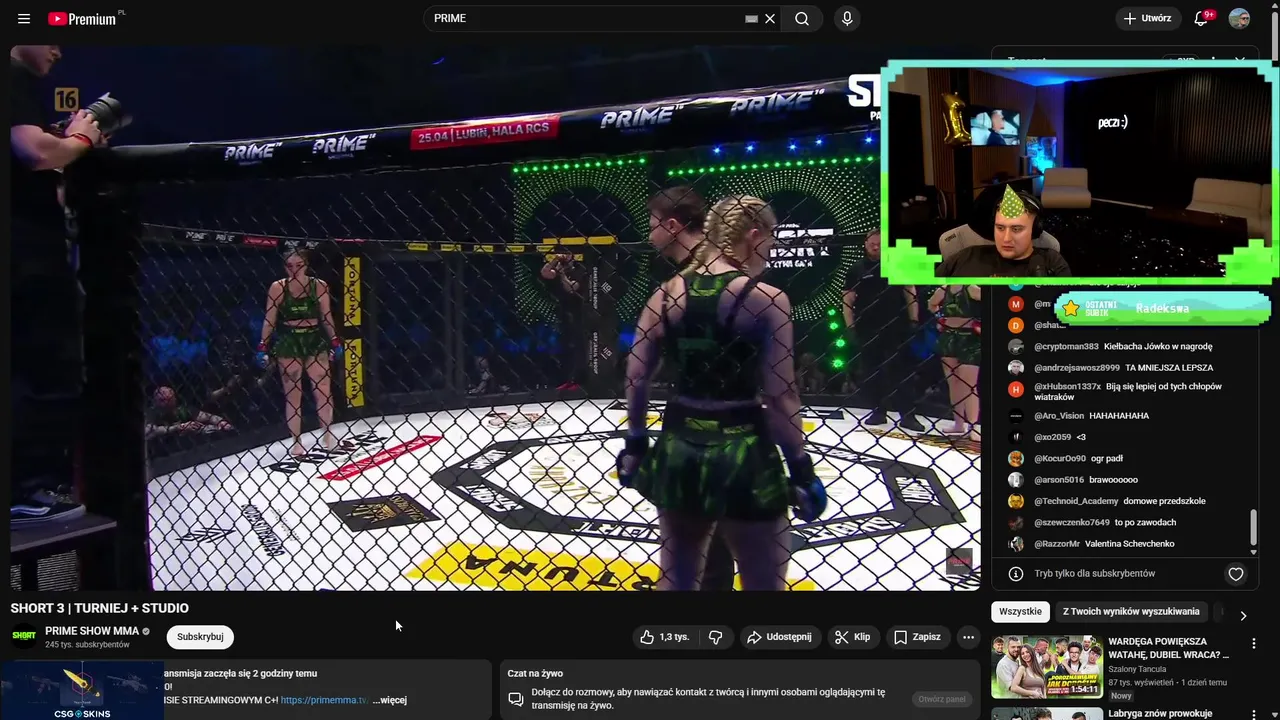Open the on-screen keyboard icon in search
The image size is (1280, 720).
tap(751, 19)
